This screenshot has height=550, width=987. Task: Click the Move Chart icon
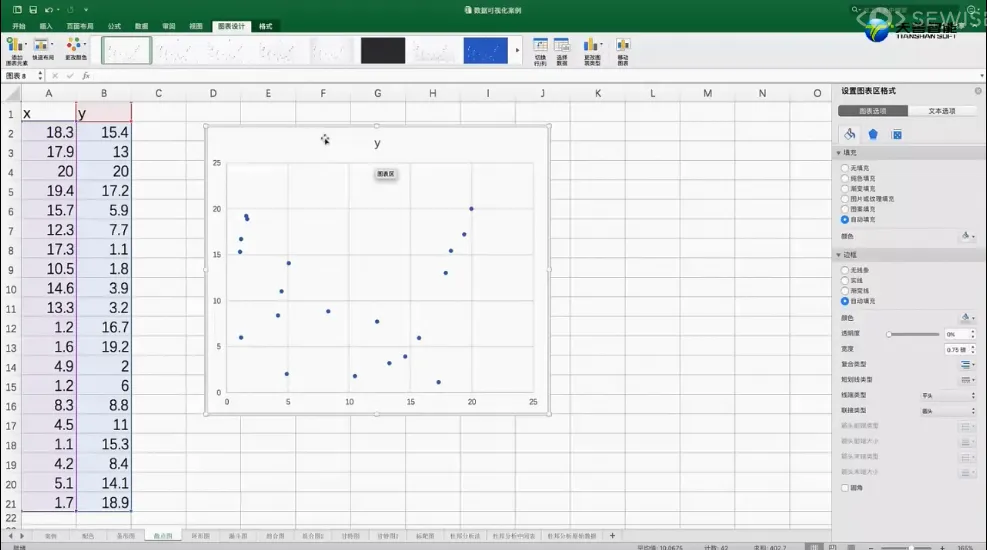623,51
